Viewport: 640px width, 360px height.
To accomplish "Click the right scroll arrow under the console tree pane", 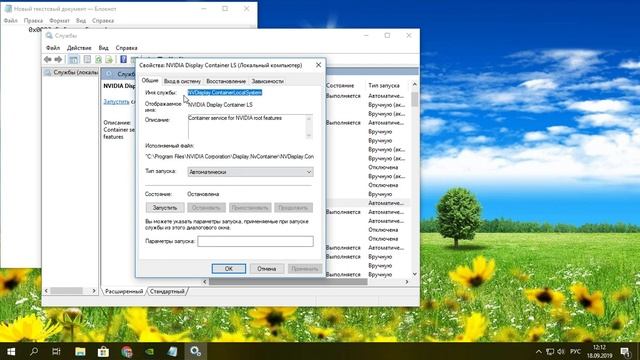I will (94, 291).
